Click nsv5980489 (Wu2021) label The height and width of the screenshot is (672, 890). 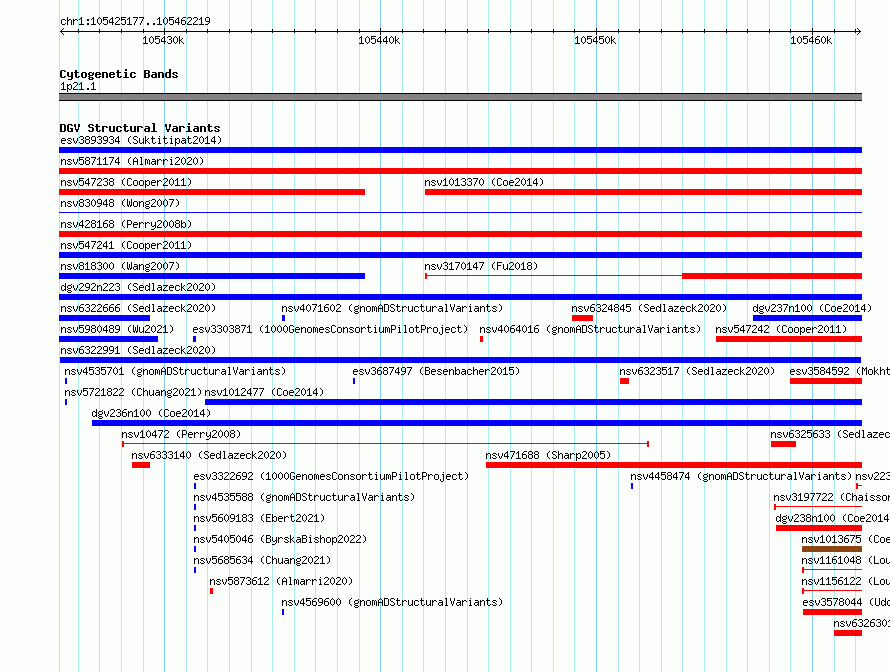[x=117, y=329]
